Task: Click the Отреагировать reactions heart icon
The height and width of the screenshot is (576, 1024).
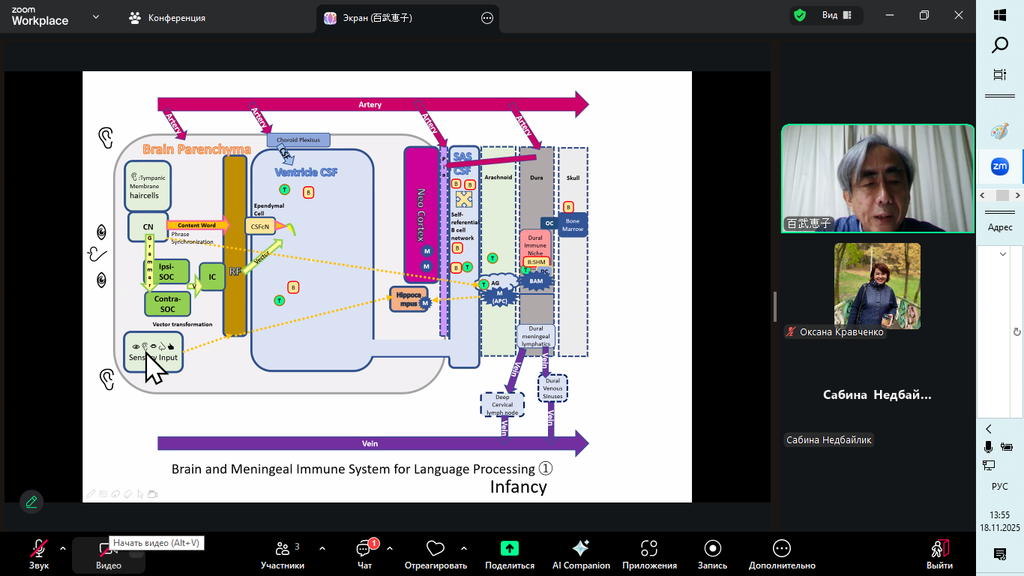Action: click(435, 549)
